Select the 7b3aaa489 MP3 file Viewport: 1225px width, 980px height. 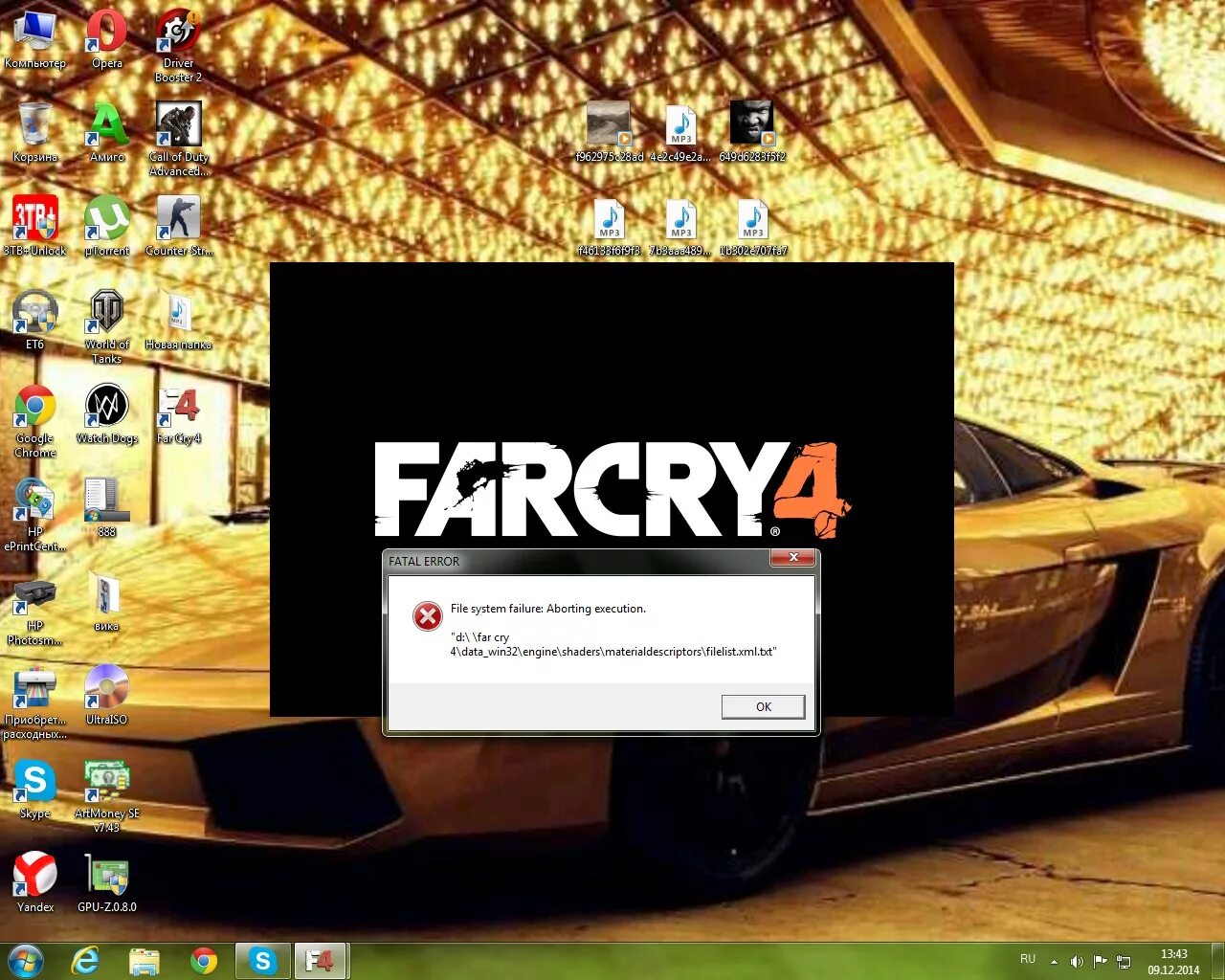pyautogui.click(x=680, y=226)
